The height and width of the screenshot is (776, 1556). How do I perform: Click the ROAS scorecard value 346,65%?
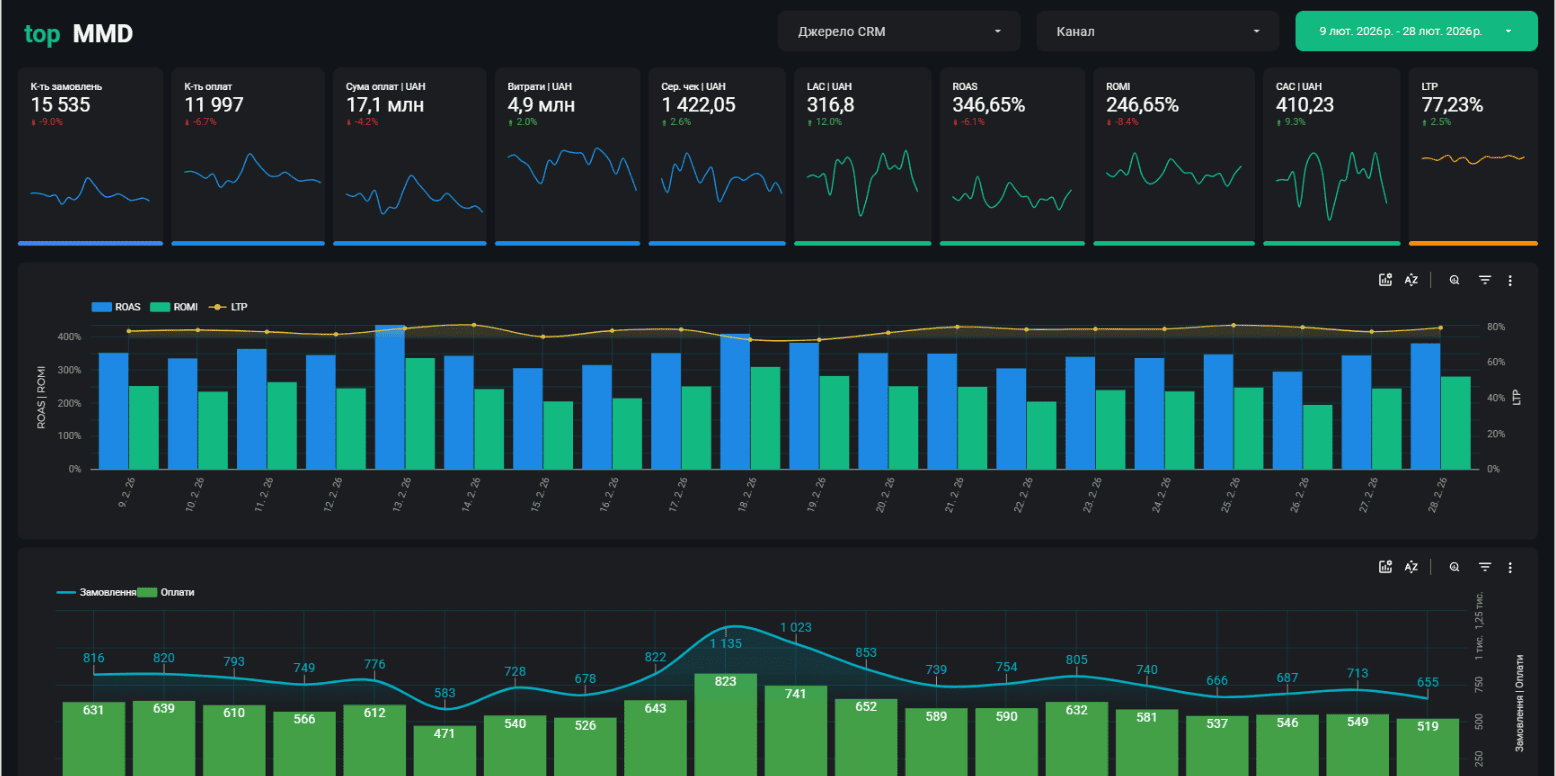point(989,105)
